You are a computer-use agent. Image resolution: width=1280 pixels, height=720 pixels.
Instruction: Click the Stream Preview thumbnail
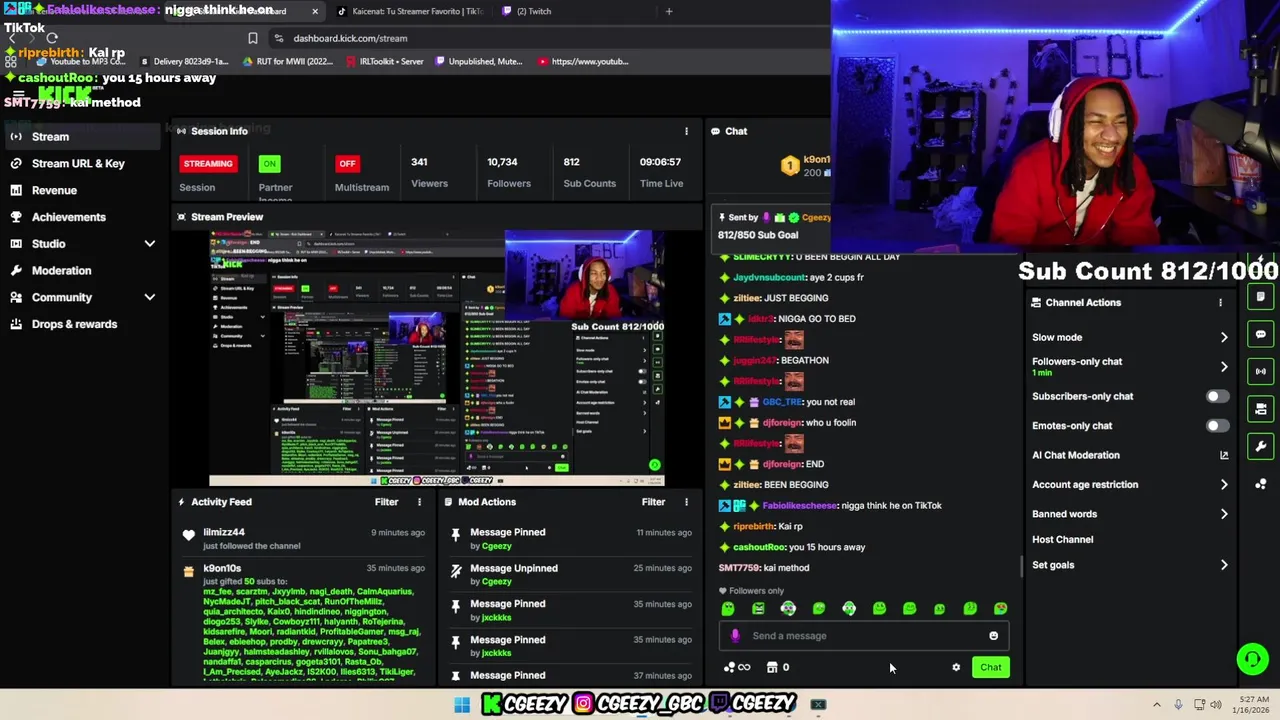tap(436, 358)
